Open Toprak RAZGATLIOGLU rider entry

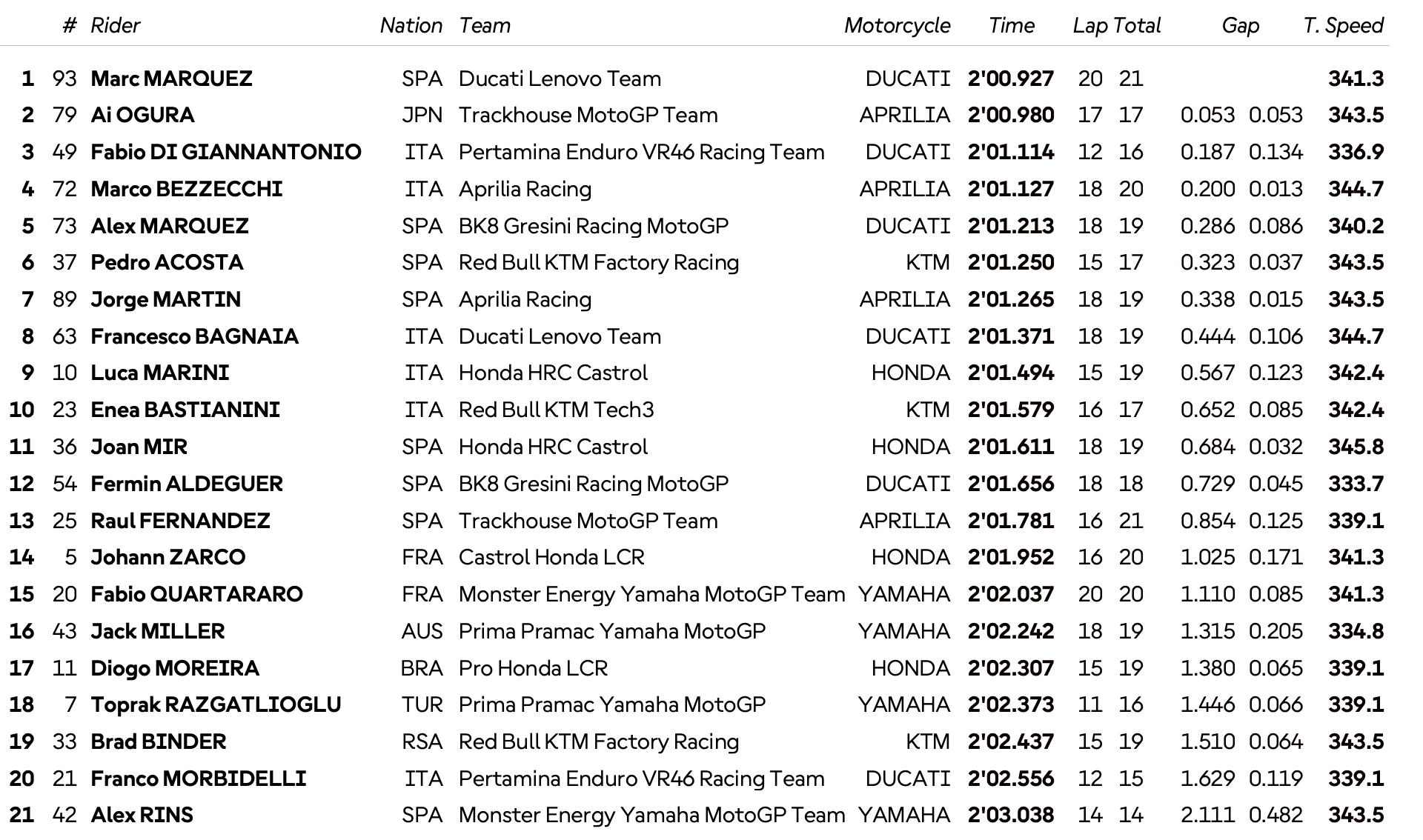[x=216, y=704]
